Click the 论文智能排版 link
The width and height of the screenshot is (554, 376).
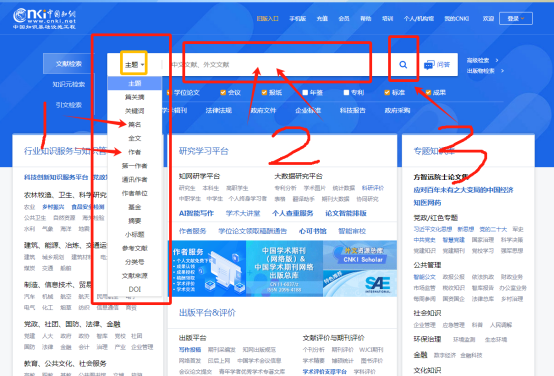(346, 213)
